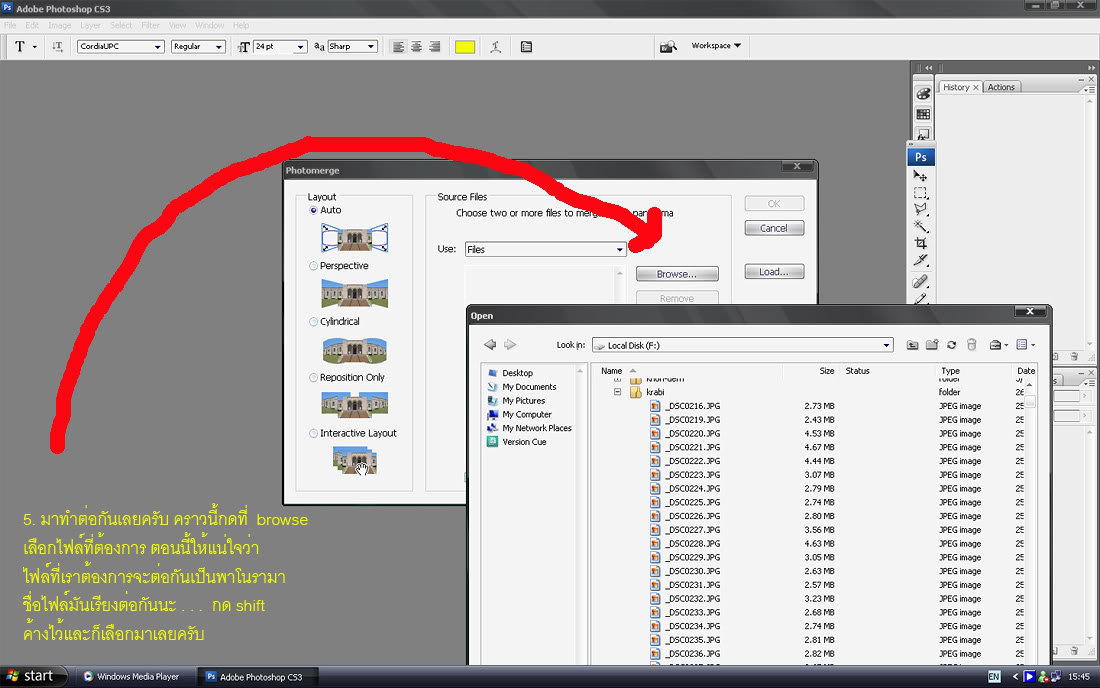This screenshot has width=1100, height=688.
Task: Select file _DSC0225.JPG in the list
Action: pos(694,502)
